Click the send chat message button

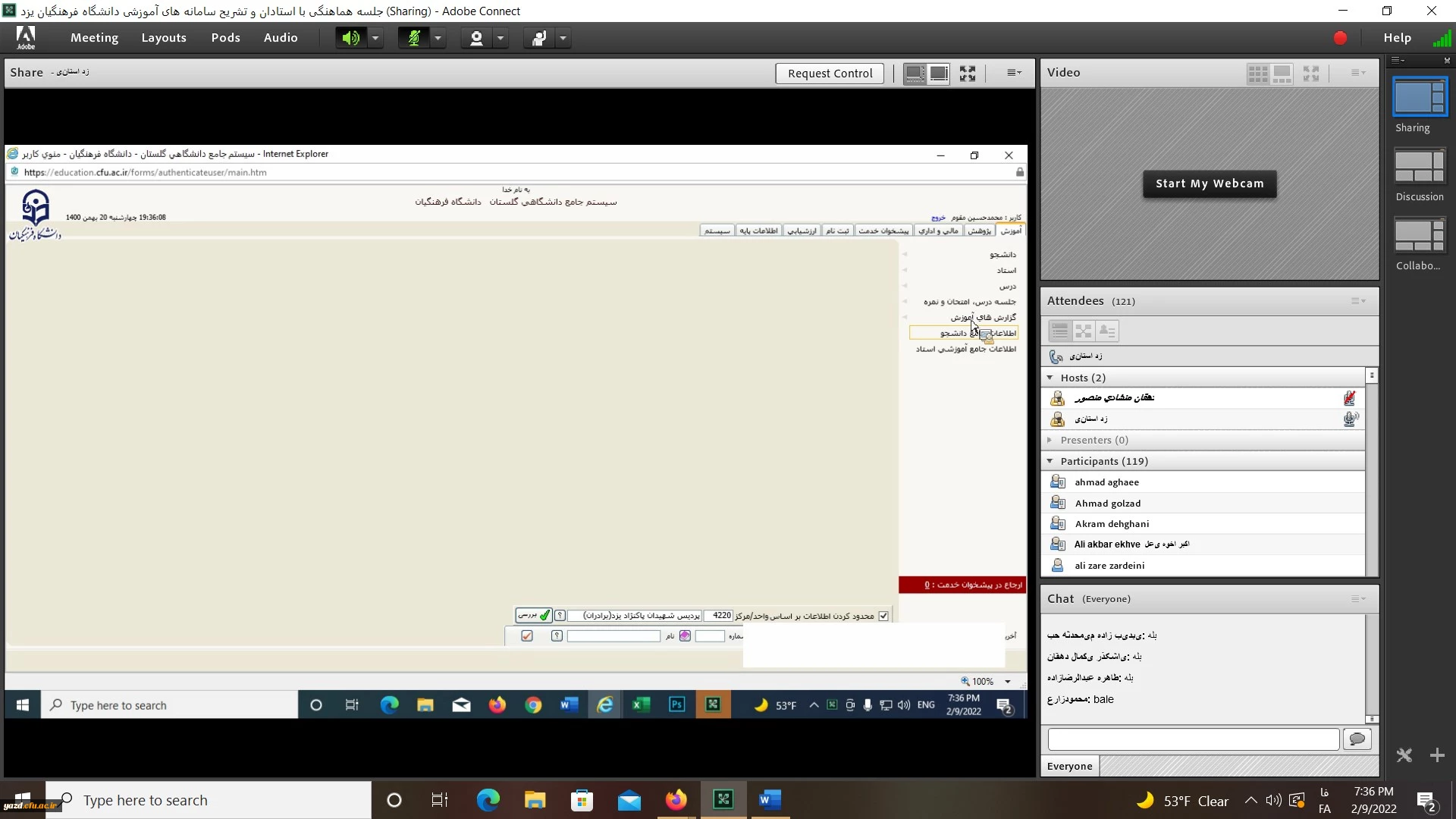1357,739
